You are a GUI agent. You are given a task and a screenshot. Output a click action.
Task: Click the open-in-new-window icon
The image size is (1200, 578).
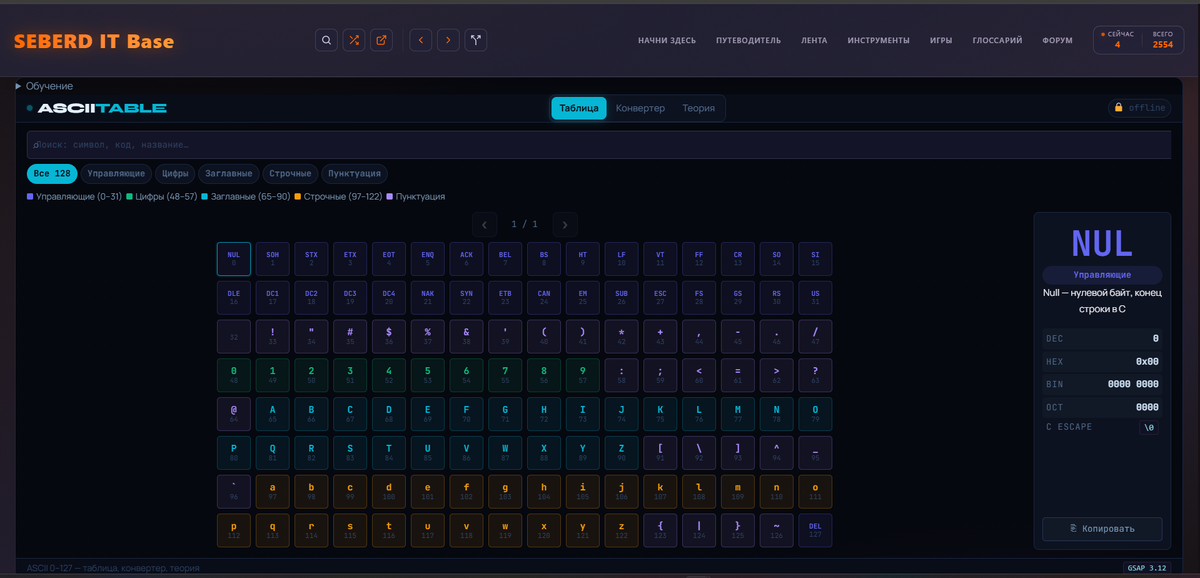point(381,40)
